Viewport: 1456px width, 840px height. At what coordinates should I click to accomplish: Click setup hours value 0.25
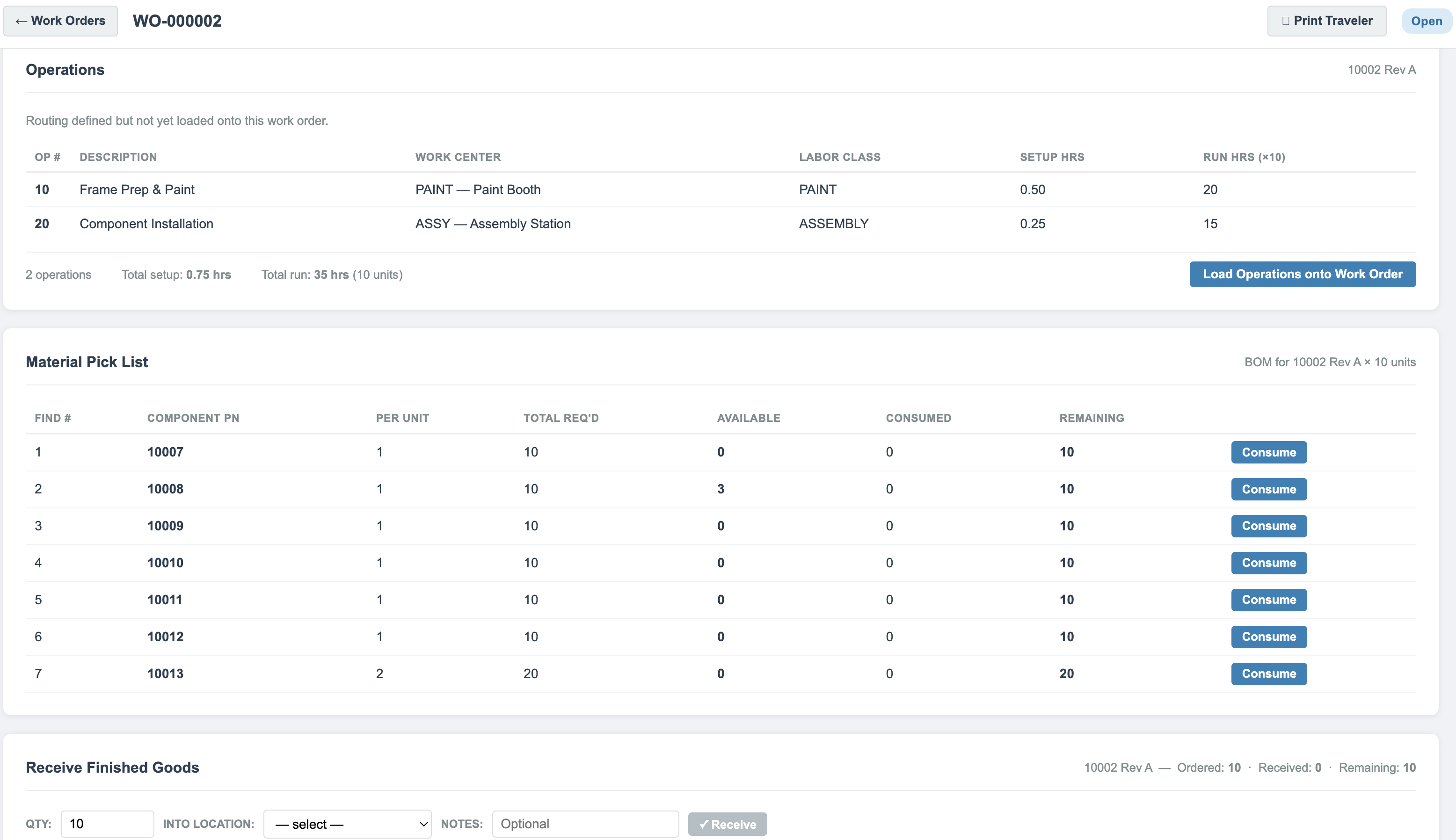pos(1033,224)
